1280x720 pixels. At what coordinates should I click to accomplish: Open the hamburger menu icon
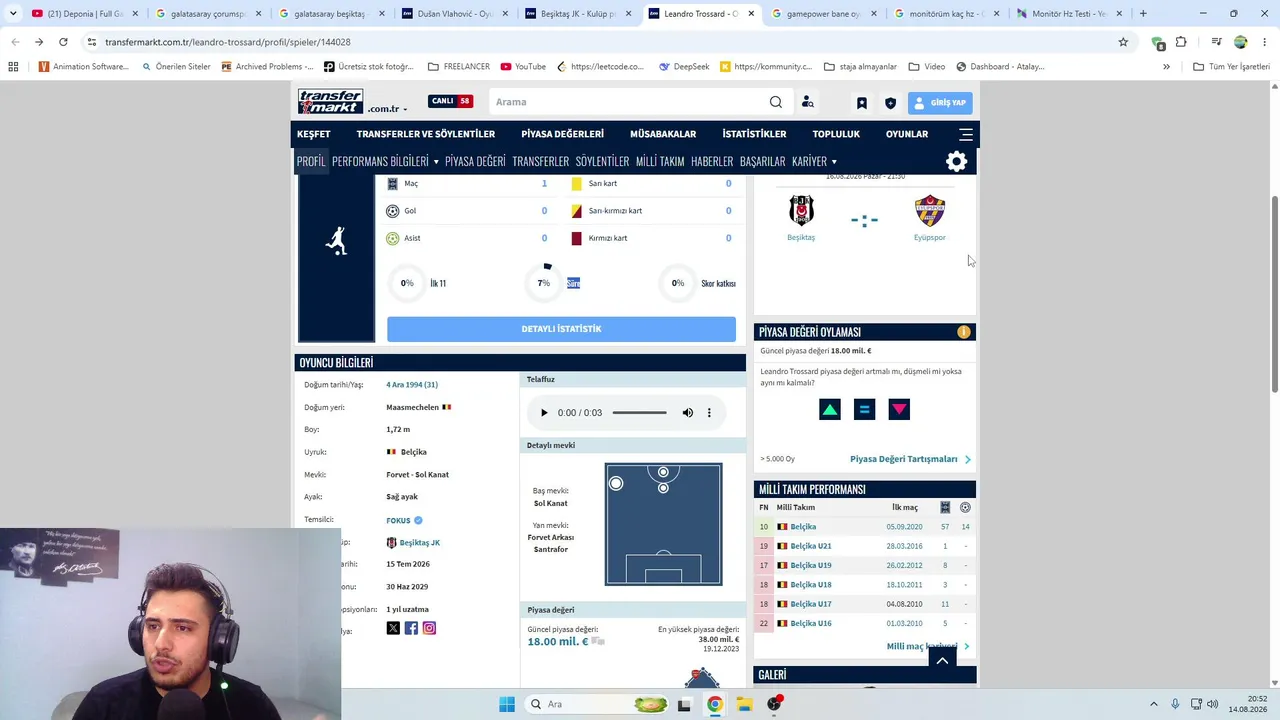tap(966, 134)
